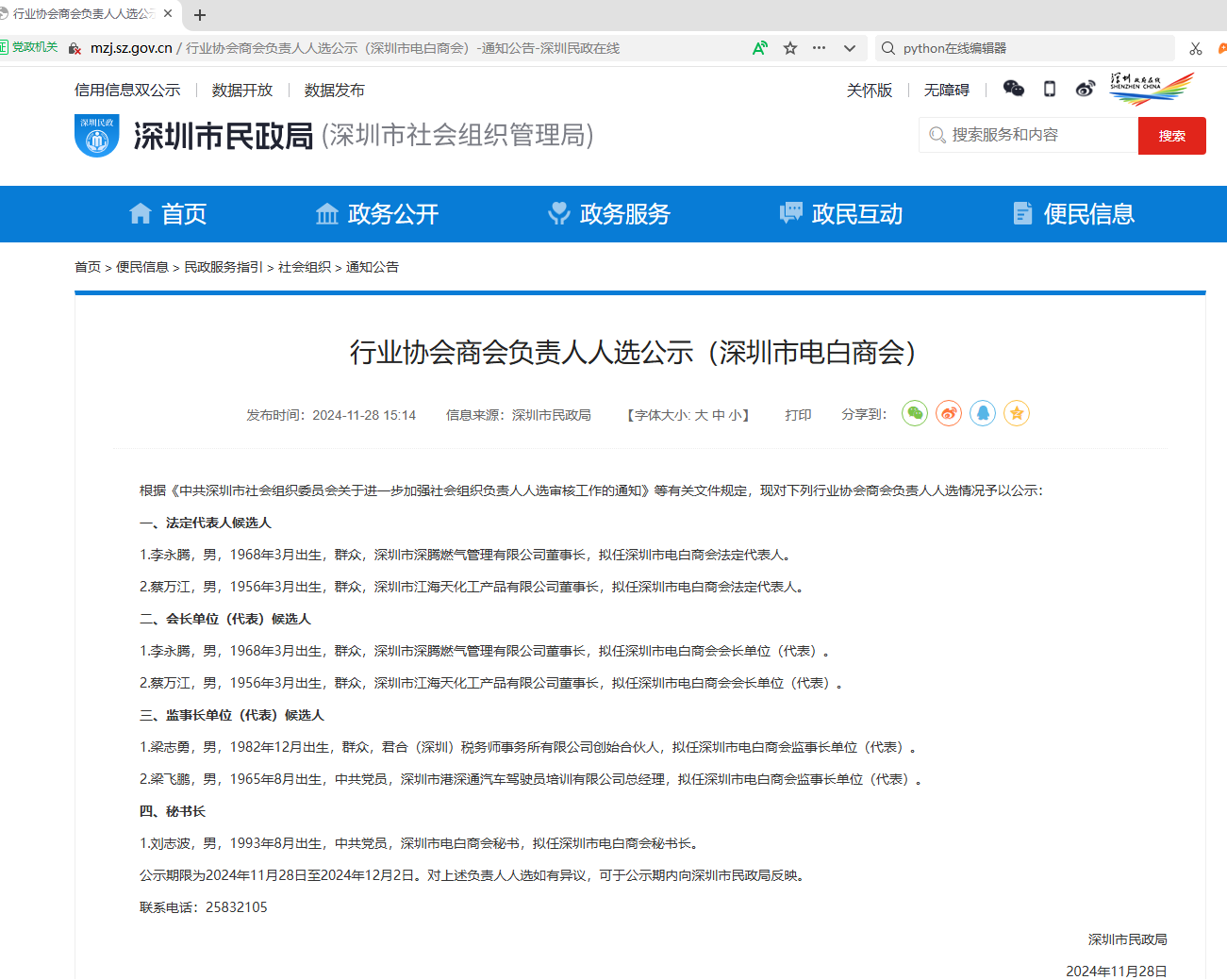
Task: Click the 打印 print link
Action: coord(798,415)
